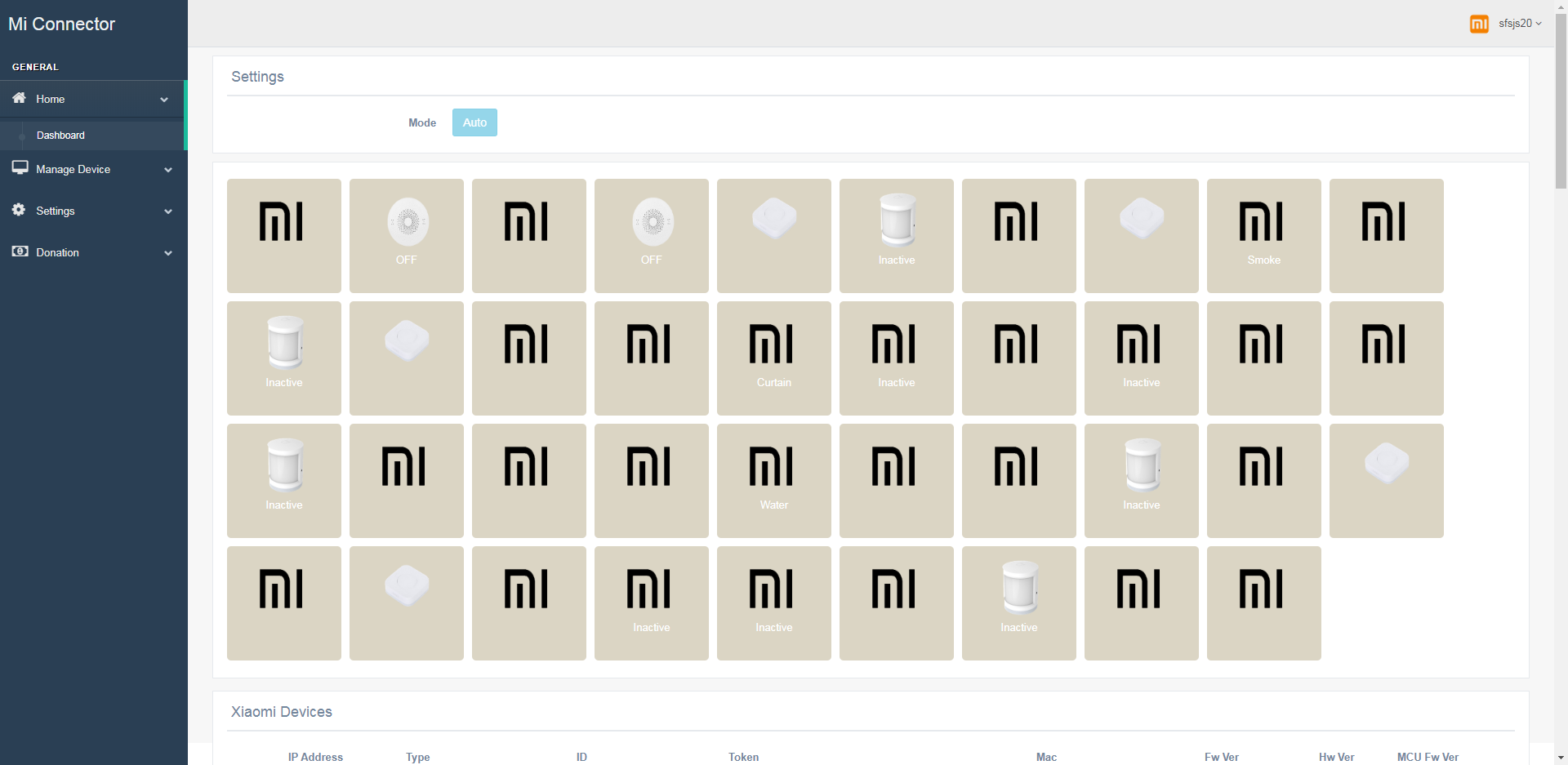Open the Water sensor device tile
This screenshot has width=1568, height=765.
click(x=773, y=481)
